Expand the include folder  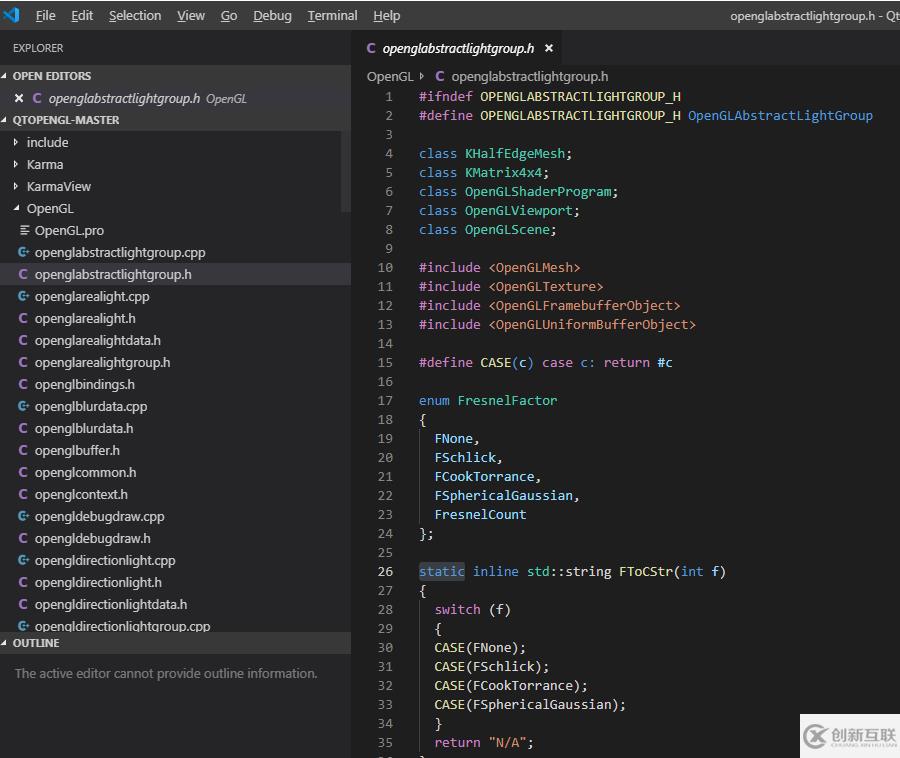click(x=16, y=142)
